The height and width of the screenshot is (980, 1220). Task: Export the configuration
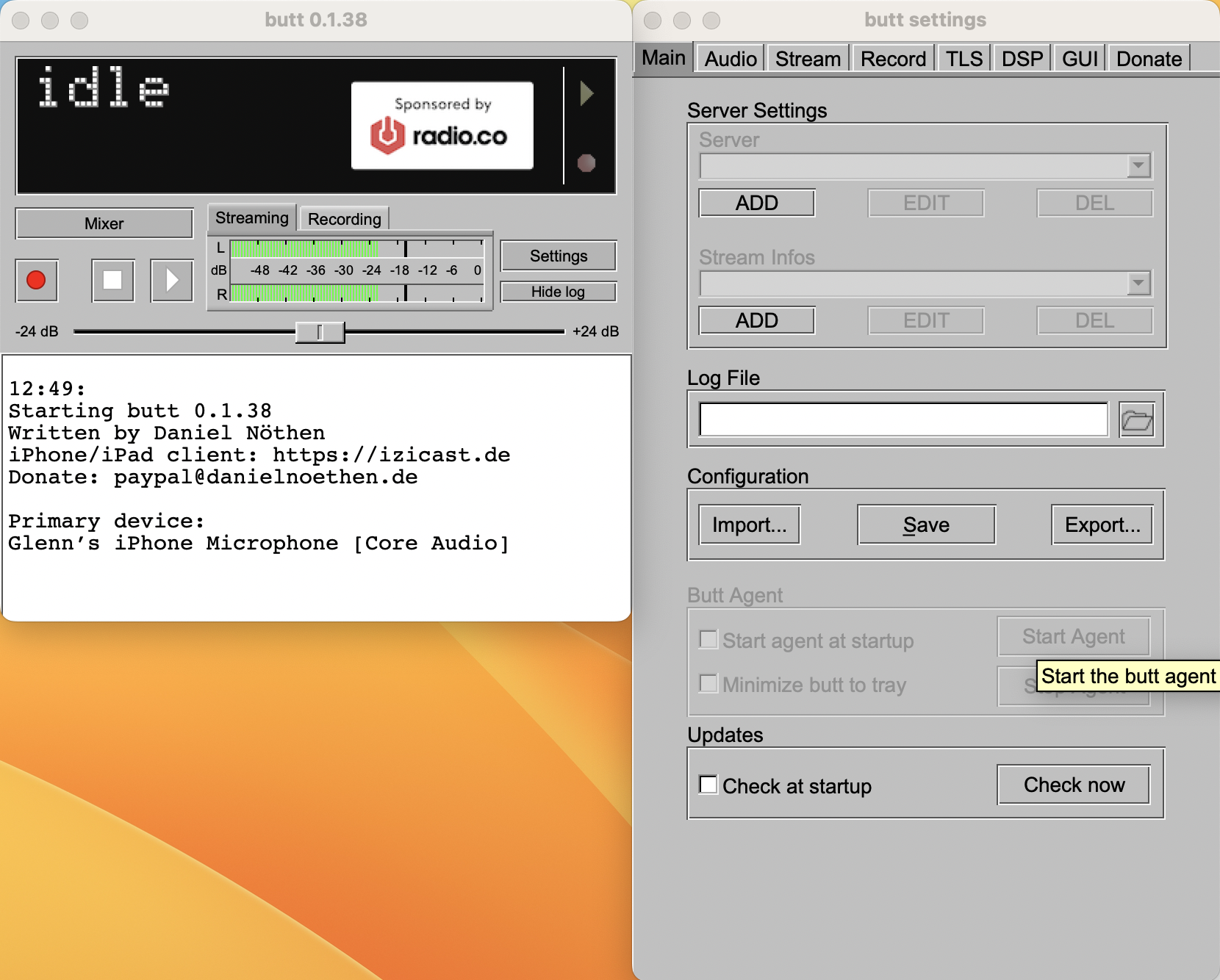(1102, 525)
